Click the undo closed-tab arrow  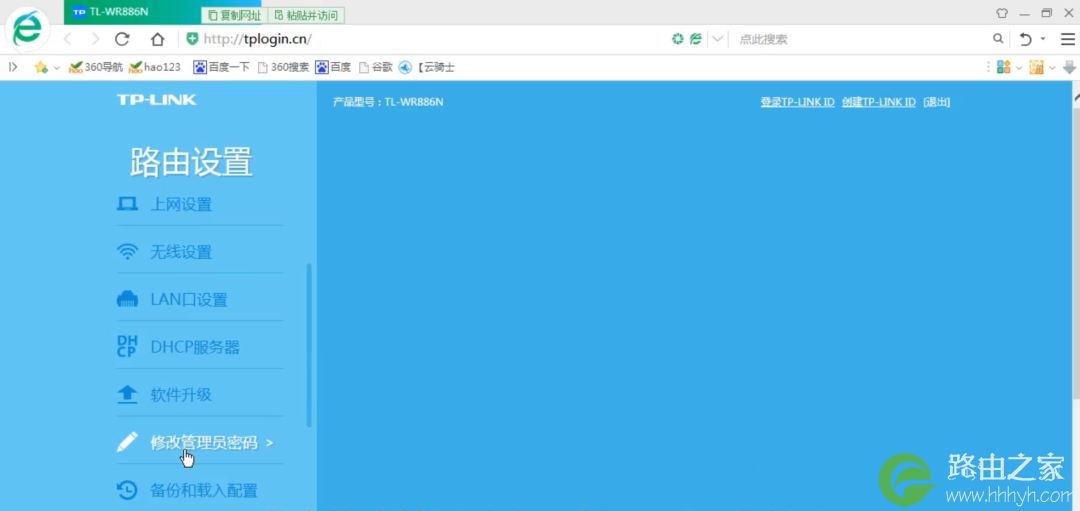point(1026,39)
